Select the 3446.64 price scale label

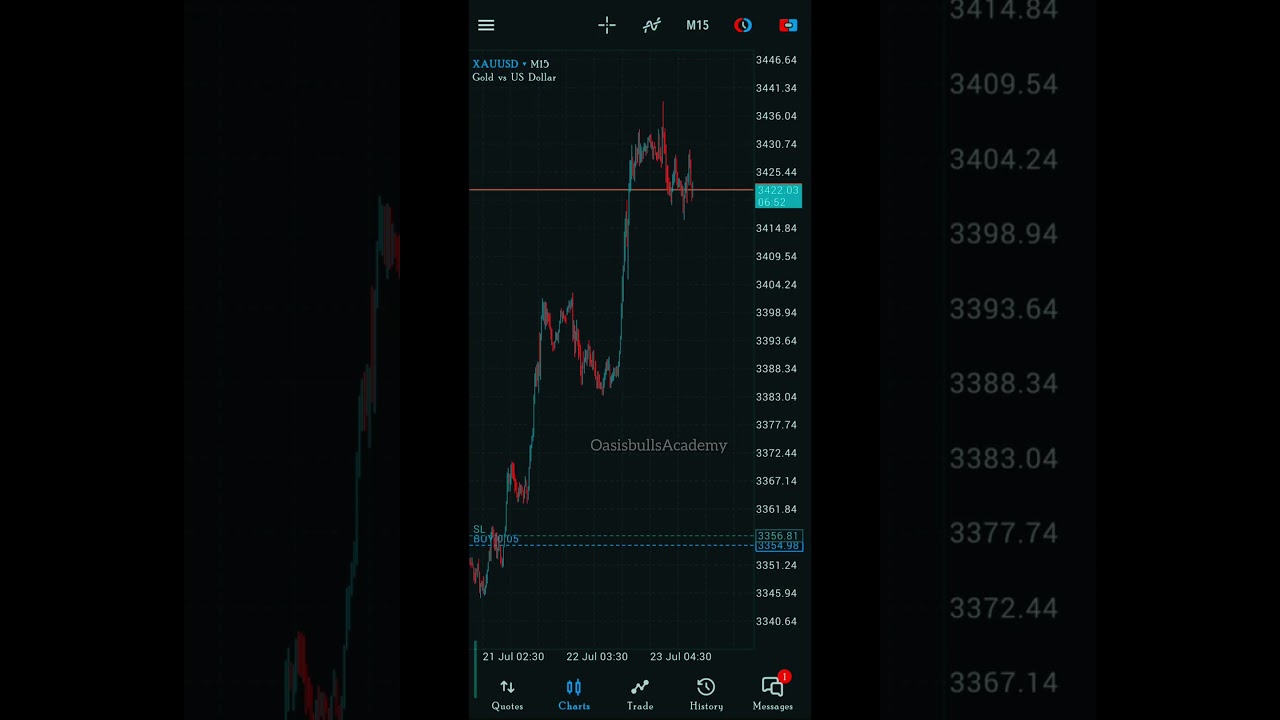pyautogui.click(x=777, y=60)
